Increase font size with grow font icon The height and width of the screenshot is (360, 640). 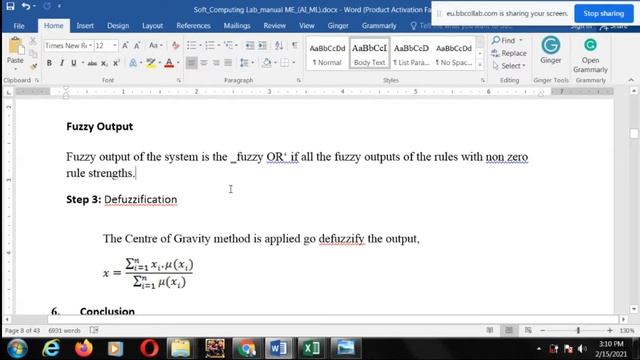pos(125,45)
